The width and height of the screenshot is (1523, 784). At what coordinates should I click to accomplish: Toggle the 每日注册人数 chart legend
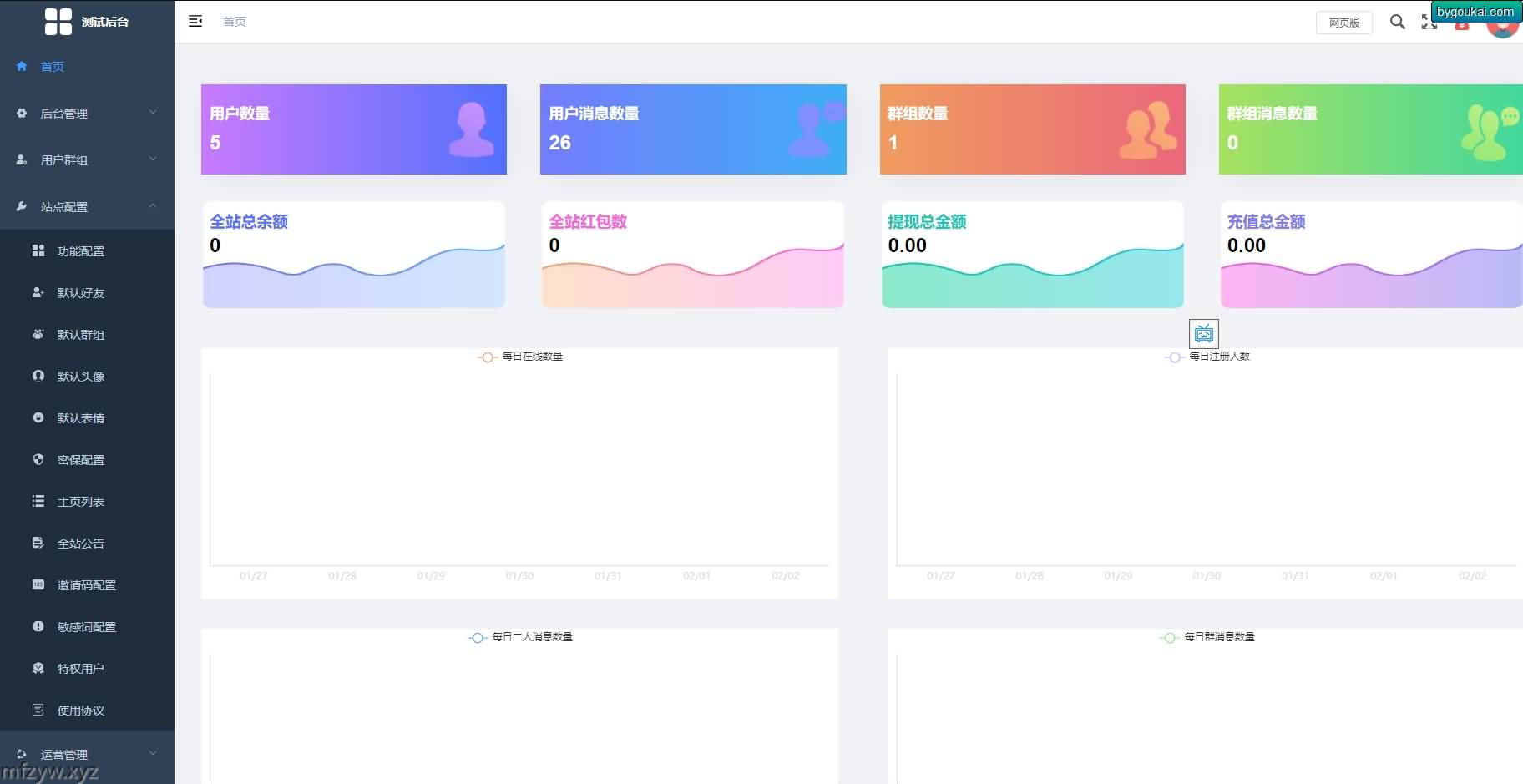pos(1207,357)
